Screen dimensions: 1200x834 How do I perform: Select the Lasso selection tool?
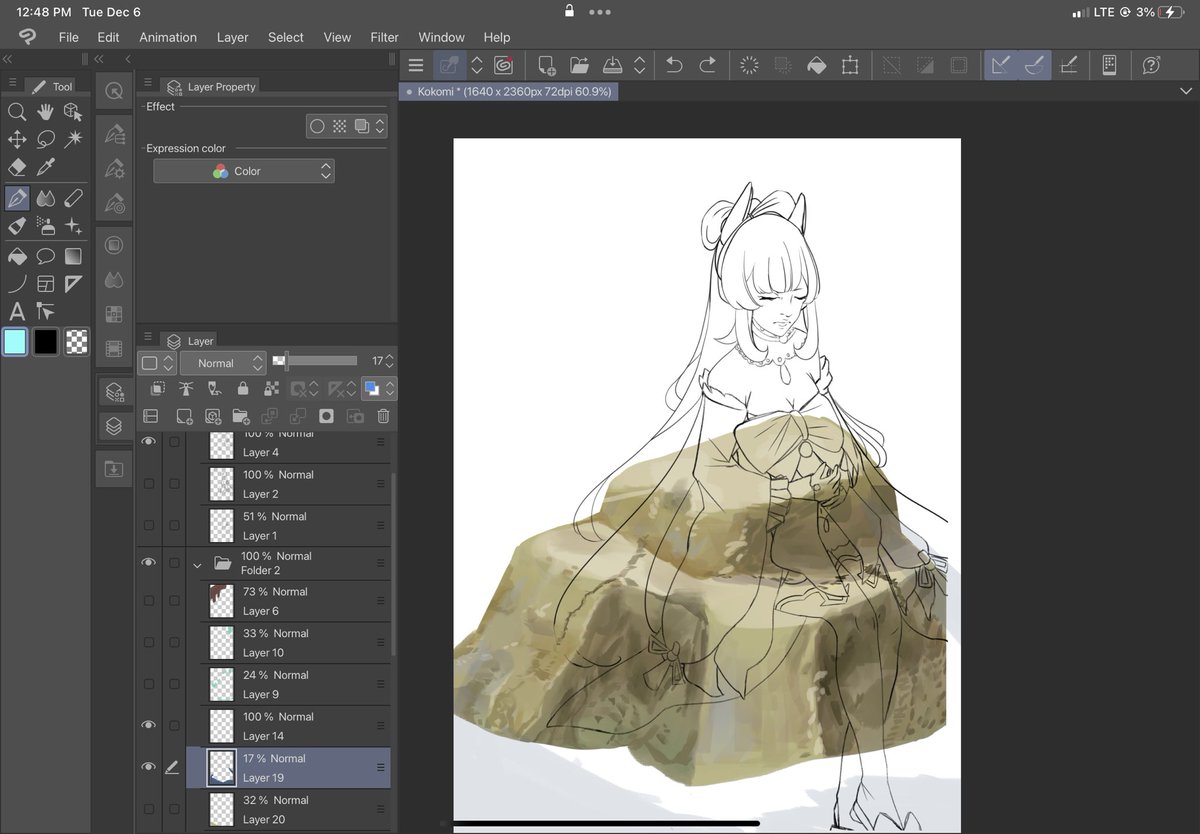(x=45, y=140)
